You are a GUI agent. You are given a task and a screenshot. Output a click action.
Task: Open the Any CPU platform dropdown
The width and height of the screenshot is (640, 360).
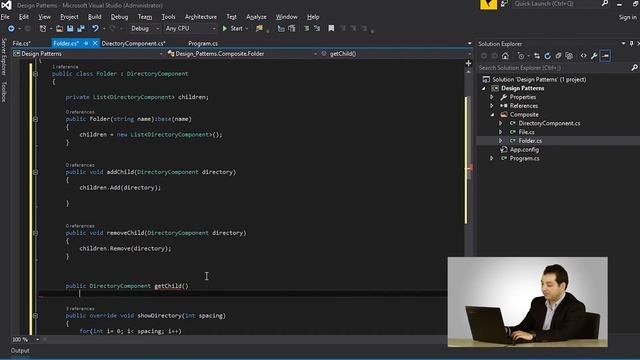click(190, 29)
